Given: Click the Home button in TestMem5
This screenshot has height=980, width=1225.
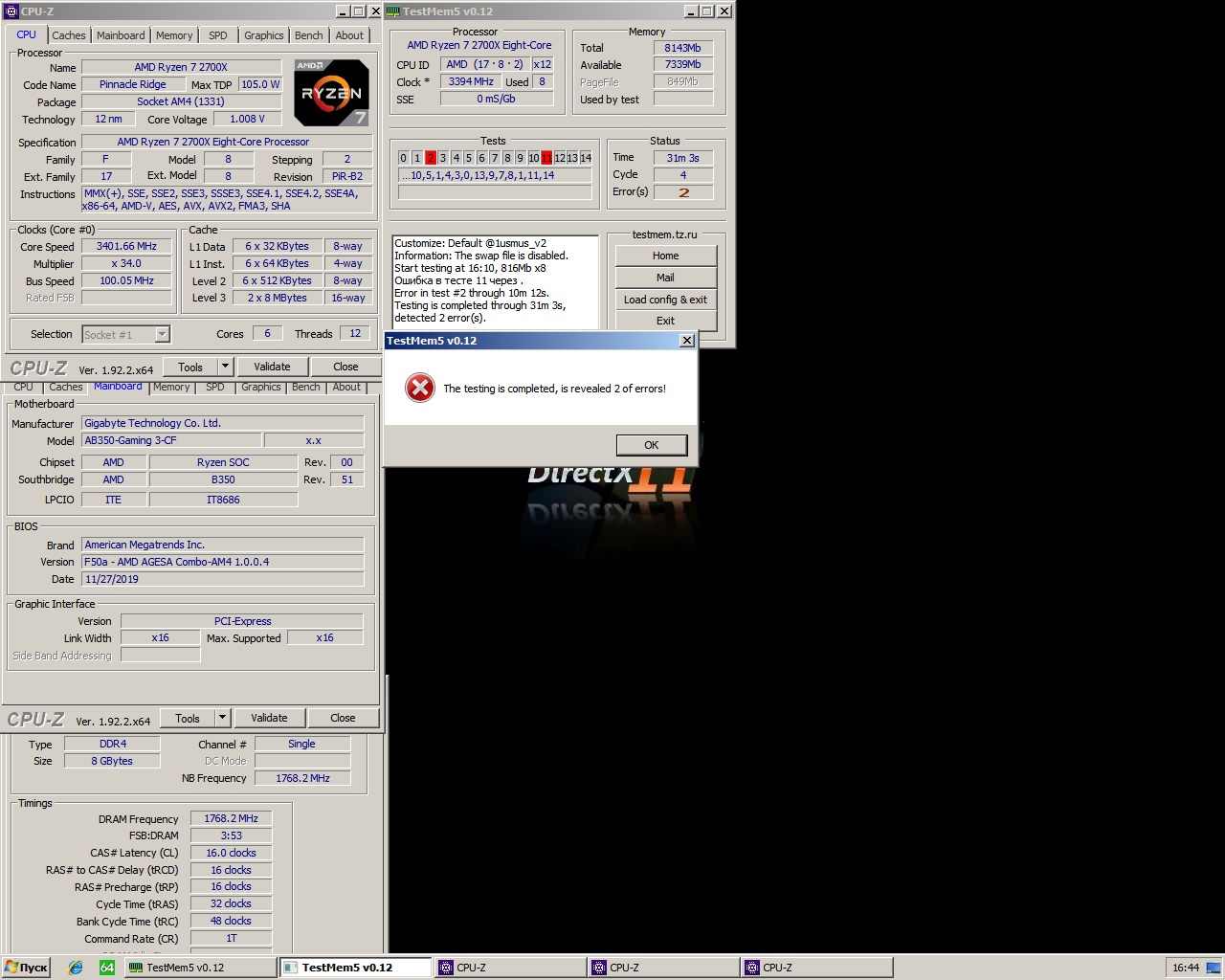Looking at the screenshot, I should 666,256.
